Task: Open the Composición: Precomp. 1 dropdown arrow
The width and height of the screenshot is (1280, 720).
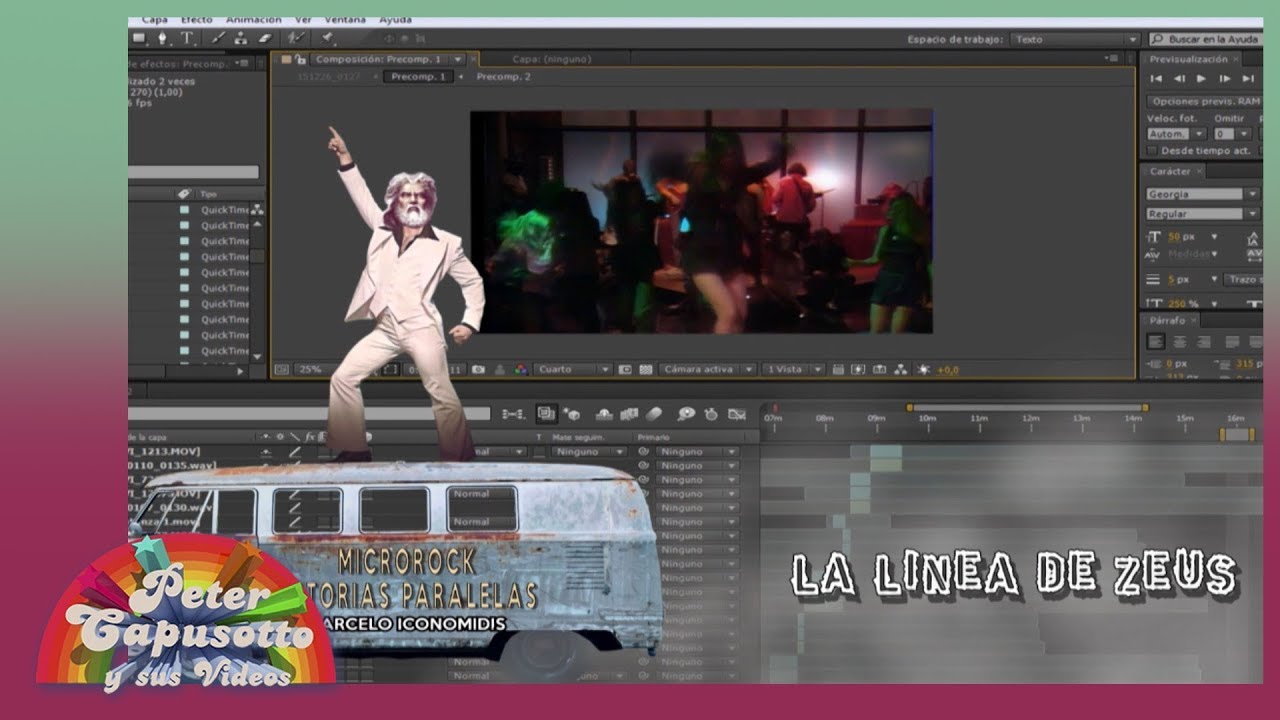Action: [x=460, y=59]
